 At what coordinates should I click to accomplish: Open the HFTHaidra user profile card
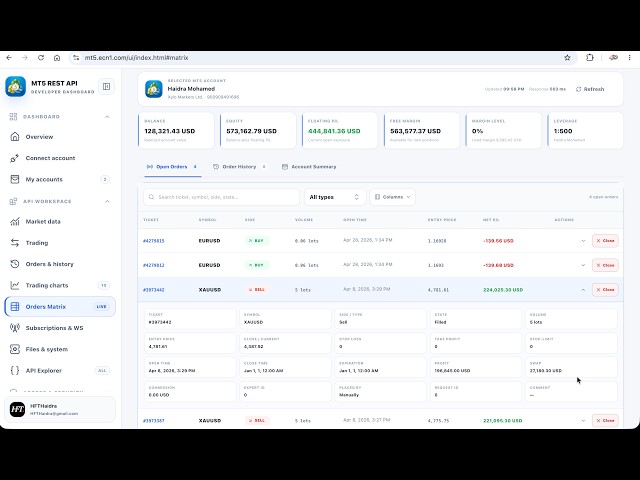(60, 409)
